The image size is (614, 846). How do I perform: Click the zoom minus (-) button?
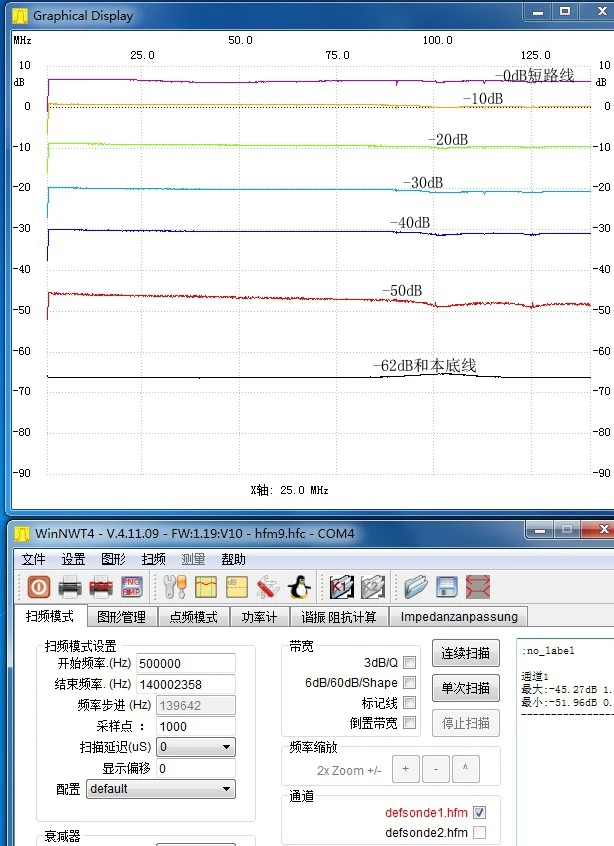tap(436, 768)
